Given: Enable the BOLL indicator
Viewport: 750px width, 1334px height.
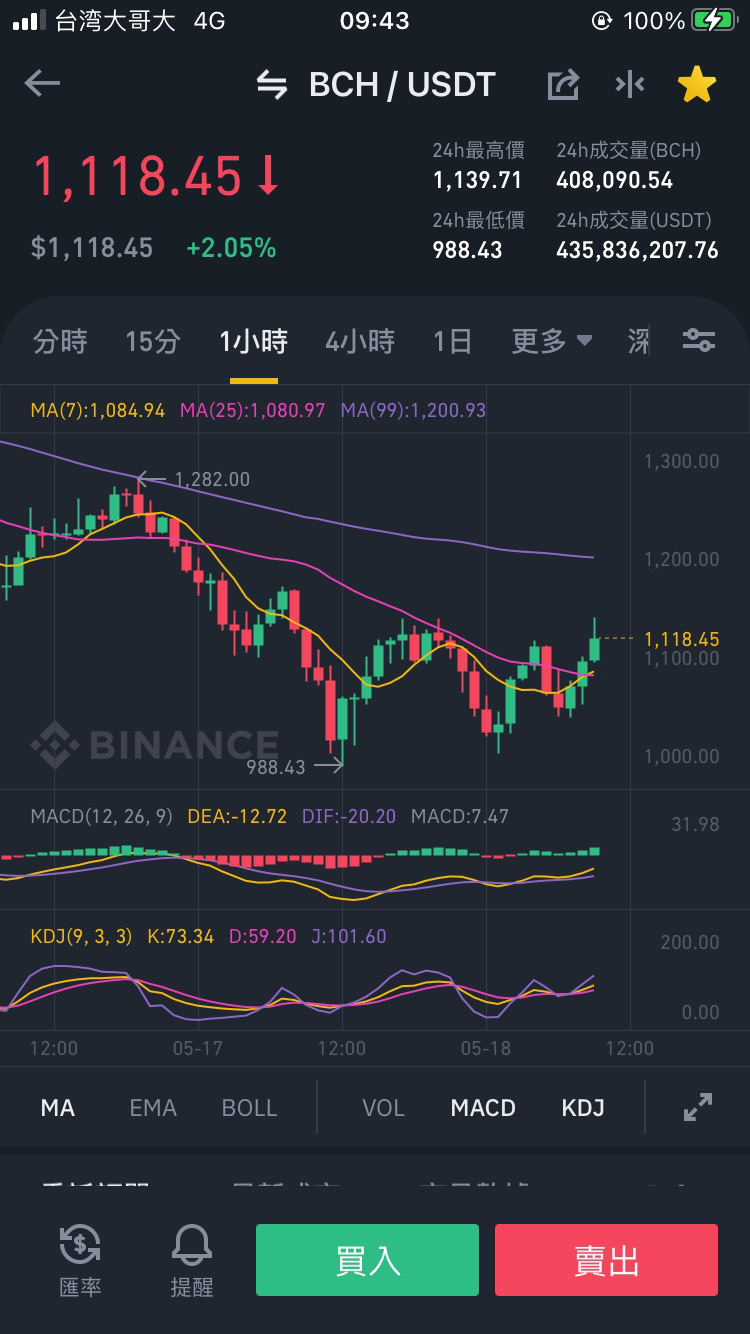Looking at the screenshot, I should 249,1108.
